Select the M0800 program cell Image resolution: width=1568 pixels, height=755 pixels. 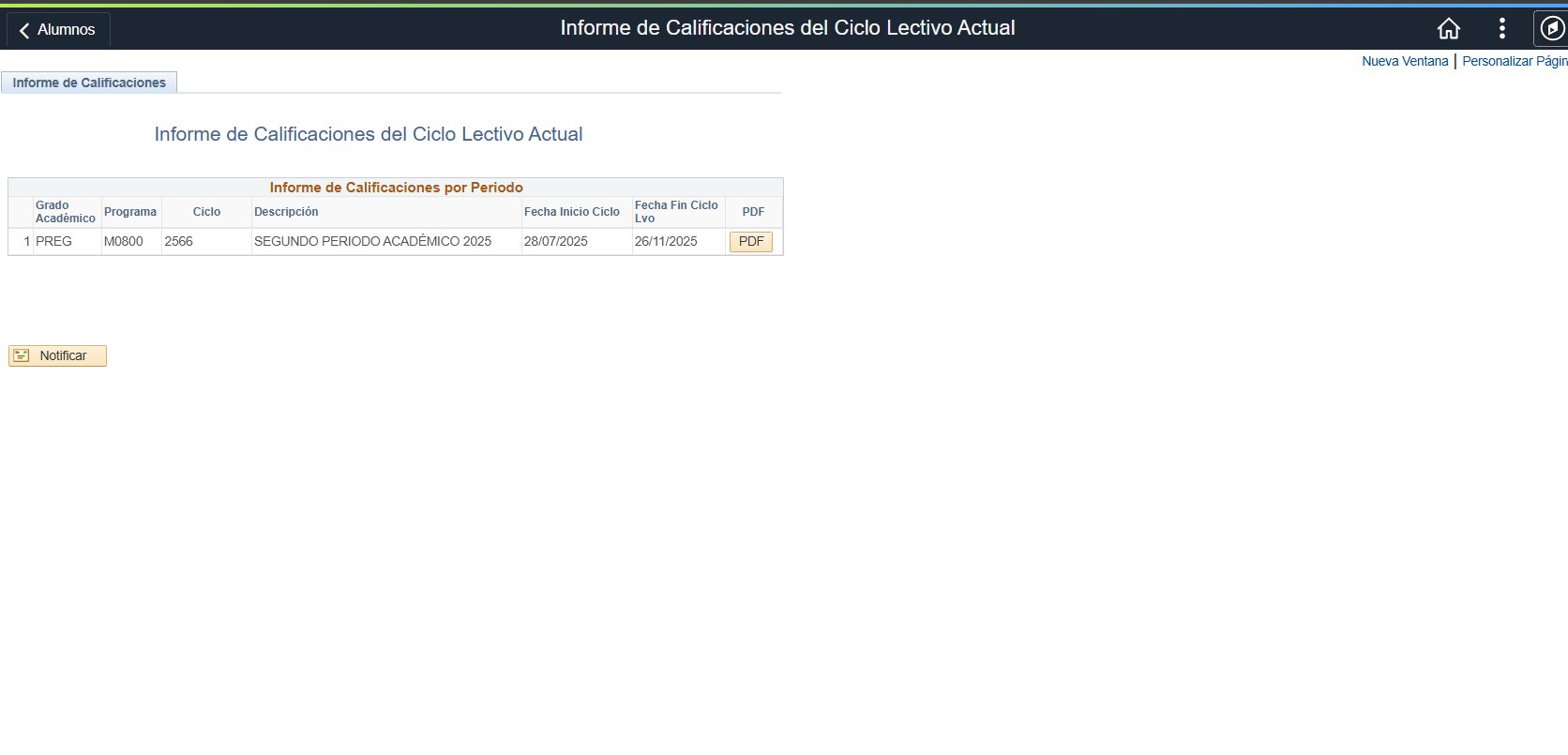tap(124, 241)
